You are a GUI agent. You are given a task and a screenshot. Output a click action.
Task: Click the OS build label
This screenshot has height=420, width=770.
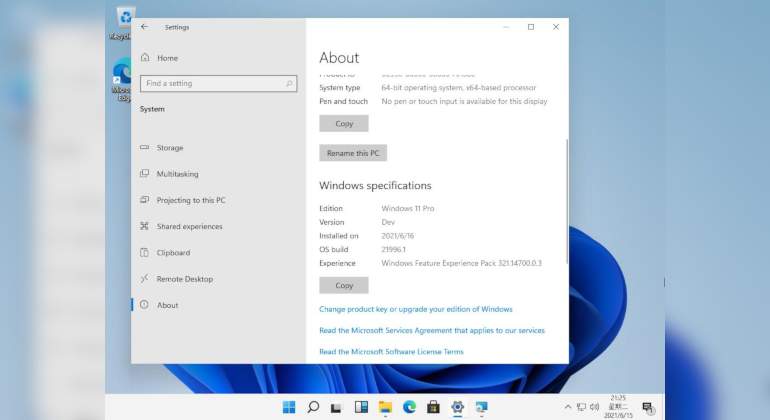(x=333, y=250)
